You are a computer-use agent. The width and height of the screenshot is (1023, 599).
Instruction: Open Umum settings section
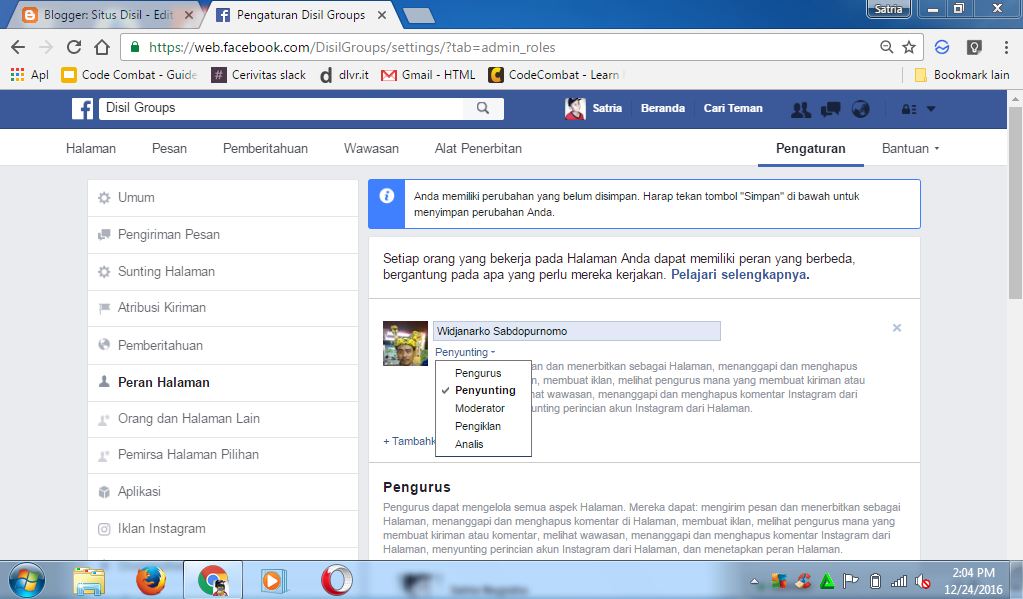click(223, 198)
